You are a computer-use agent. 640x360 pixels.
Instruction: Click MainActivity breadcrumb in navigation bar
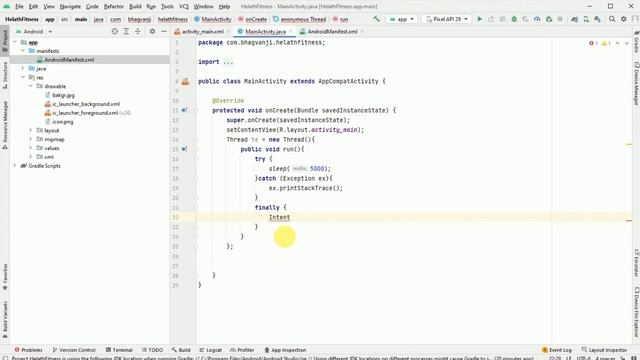[213, 19]
